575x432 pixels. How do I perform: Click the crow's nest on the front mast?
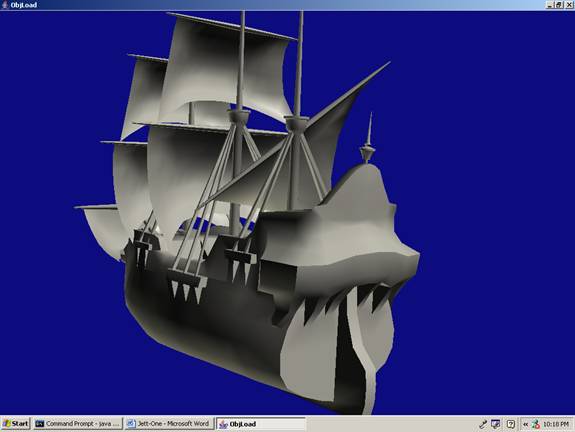(294, 123)
